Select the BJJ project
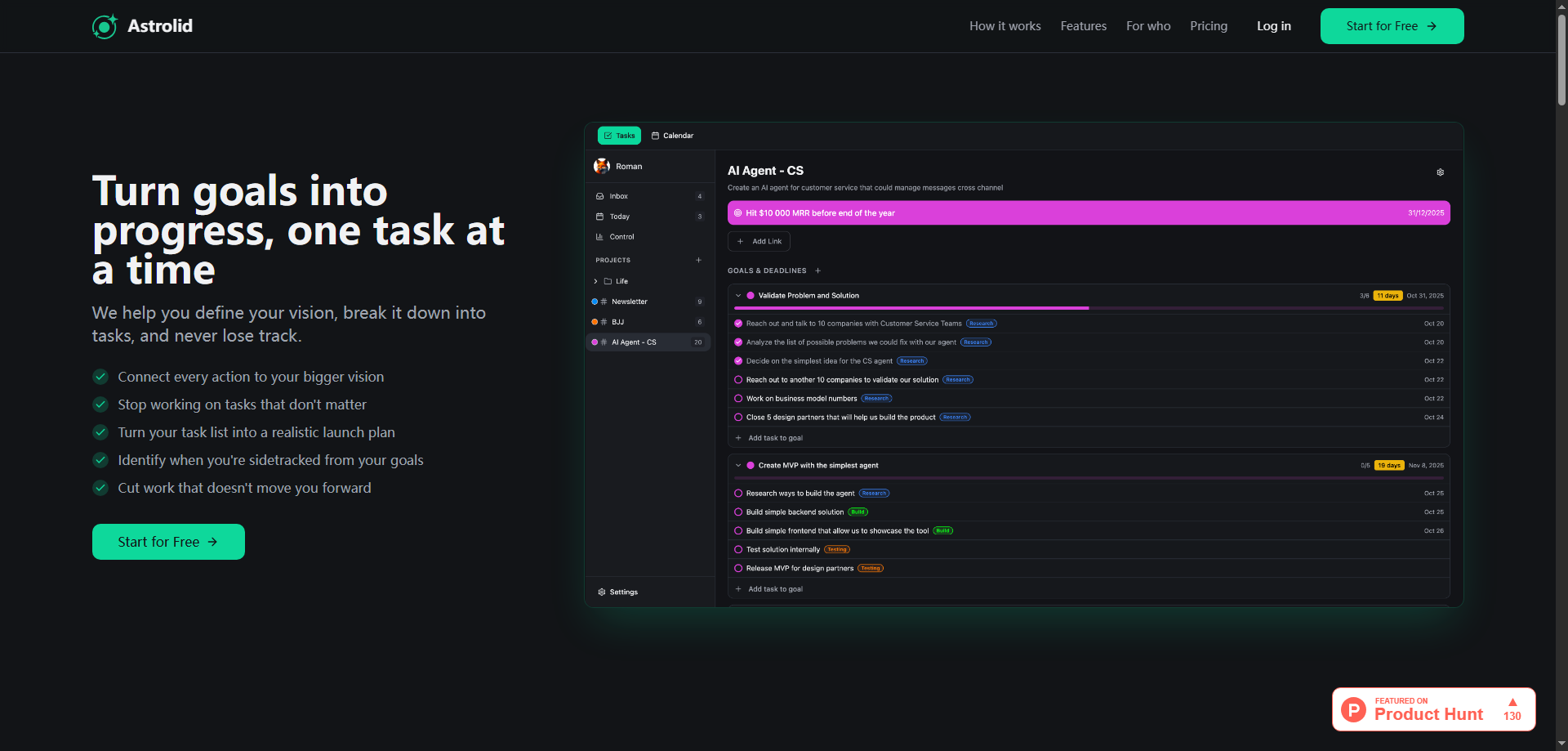Viewport: 1568px width, 751px height. 617,322
